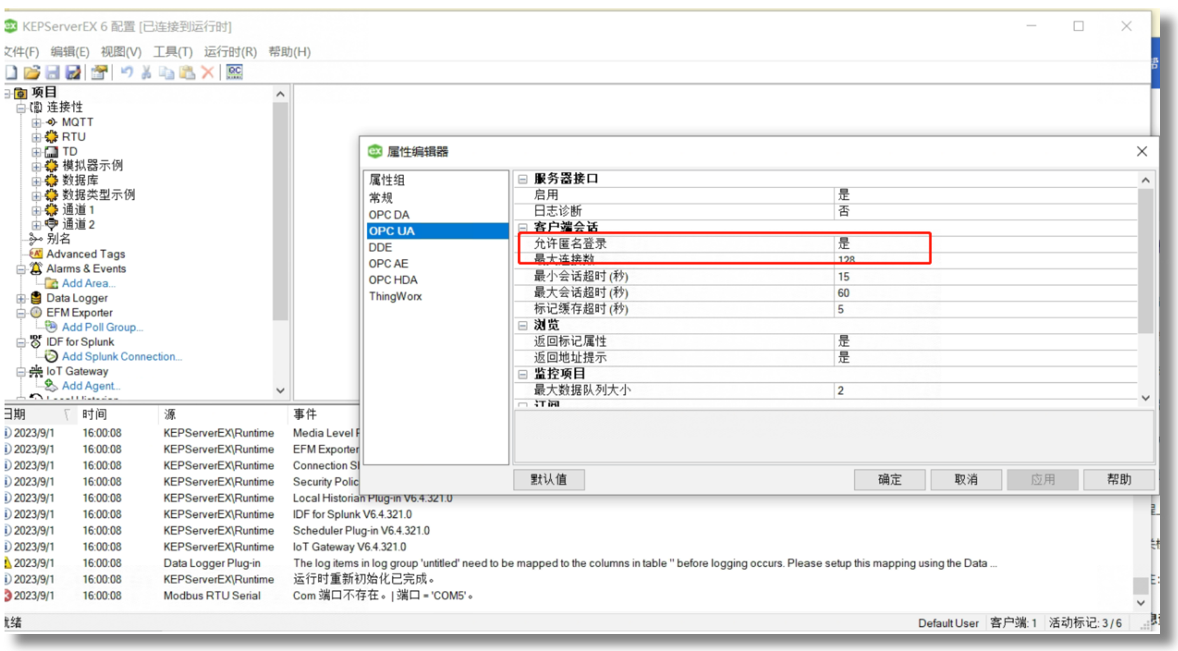Click the 别名 alias icon

(x=36, y=239)
